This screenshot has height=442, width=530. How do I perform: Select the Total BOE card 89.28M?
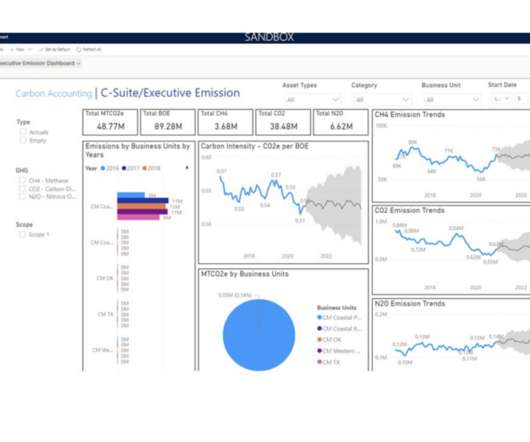(168, 122)
